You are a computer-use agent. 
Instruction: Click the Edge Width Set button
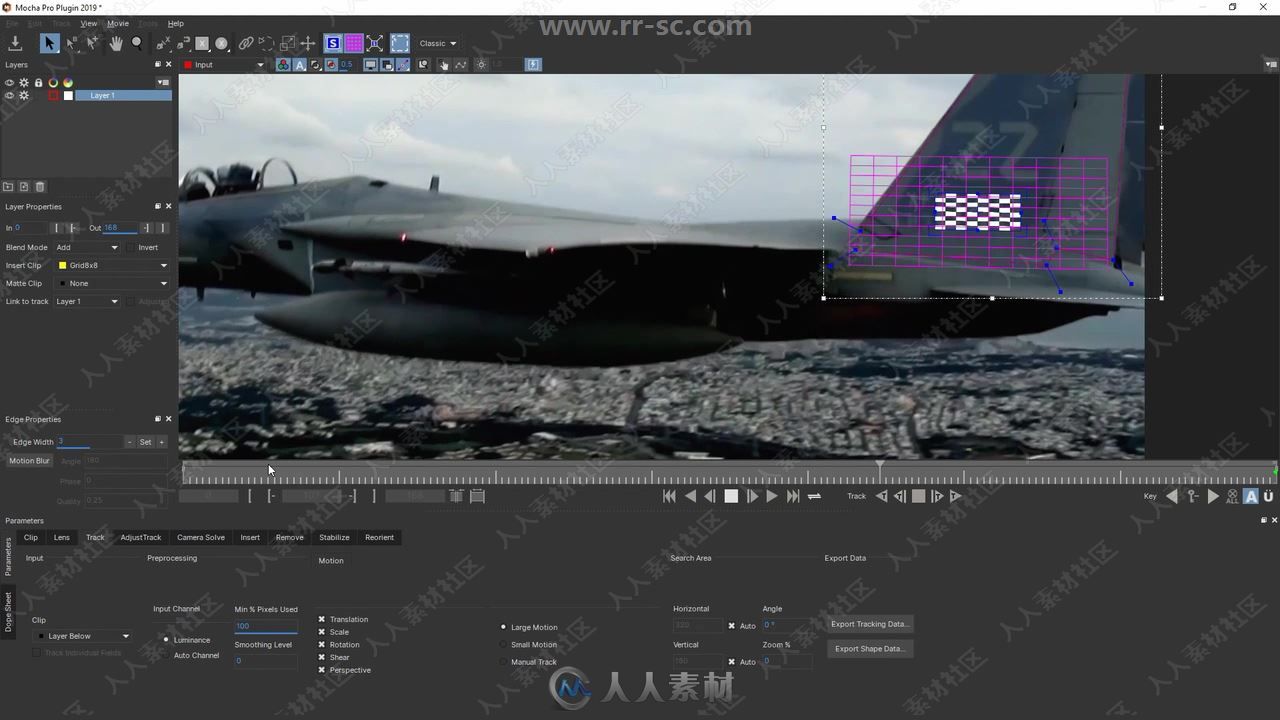coord(145,442)
